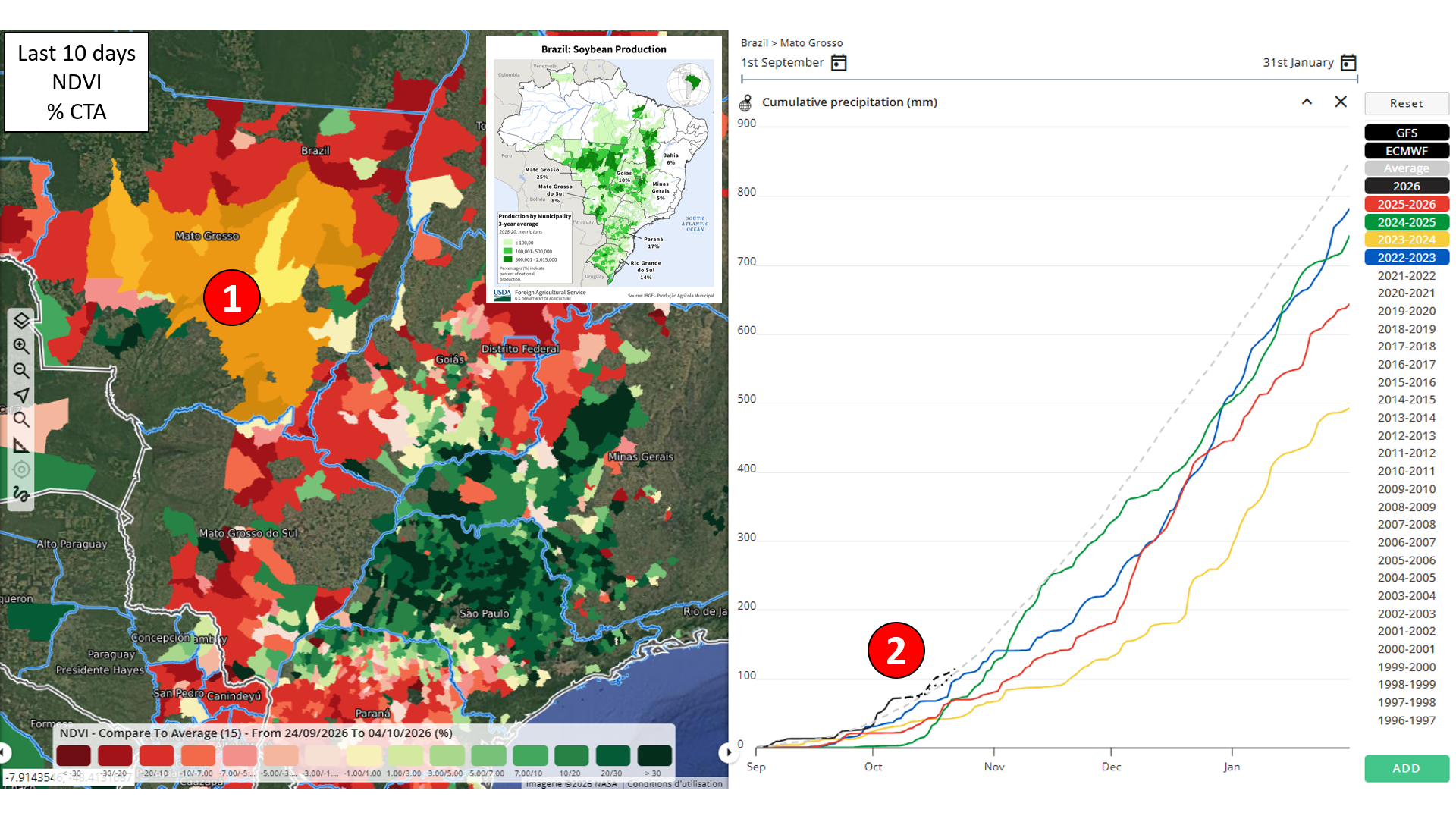
Task: Select the 1996-1997 season
Action: point(1407,720)
